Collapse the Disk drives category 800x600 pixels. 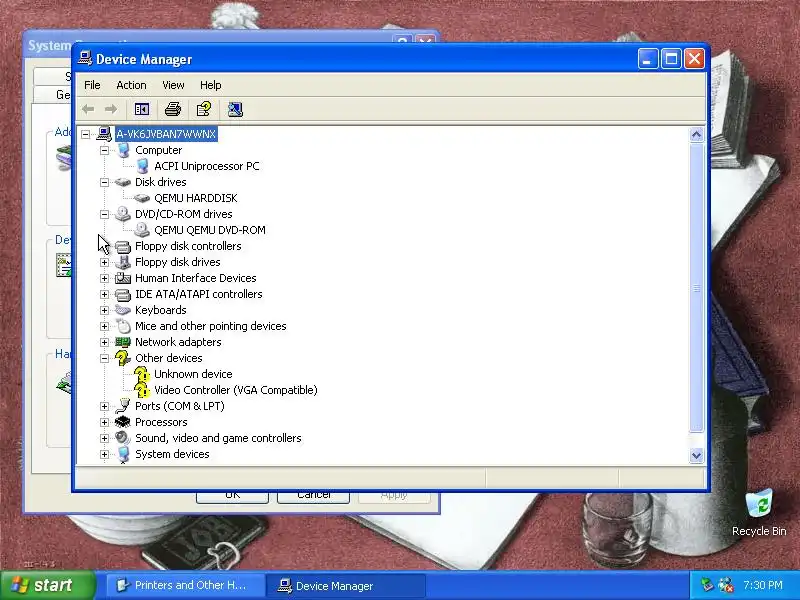coord(105,182)
